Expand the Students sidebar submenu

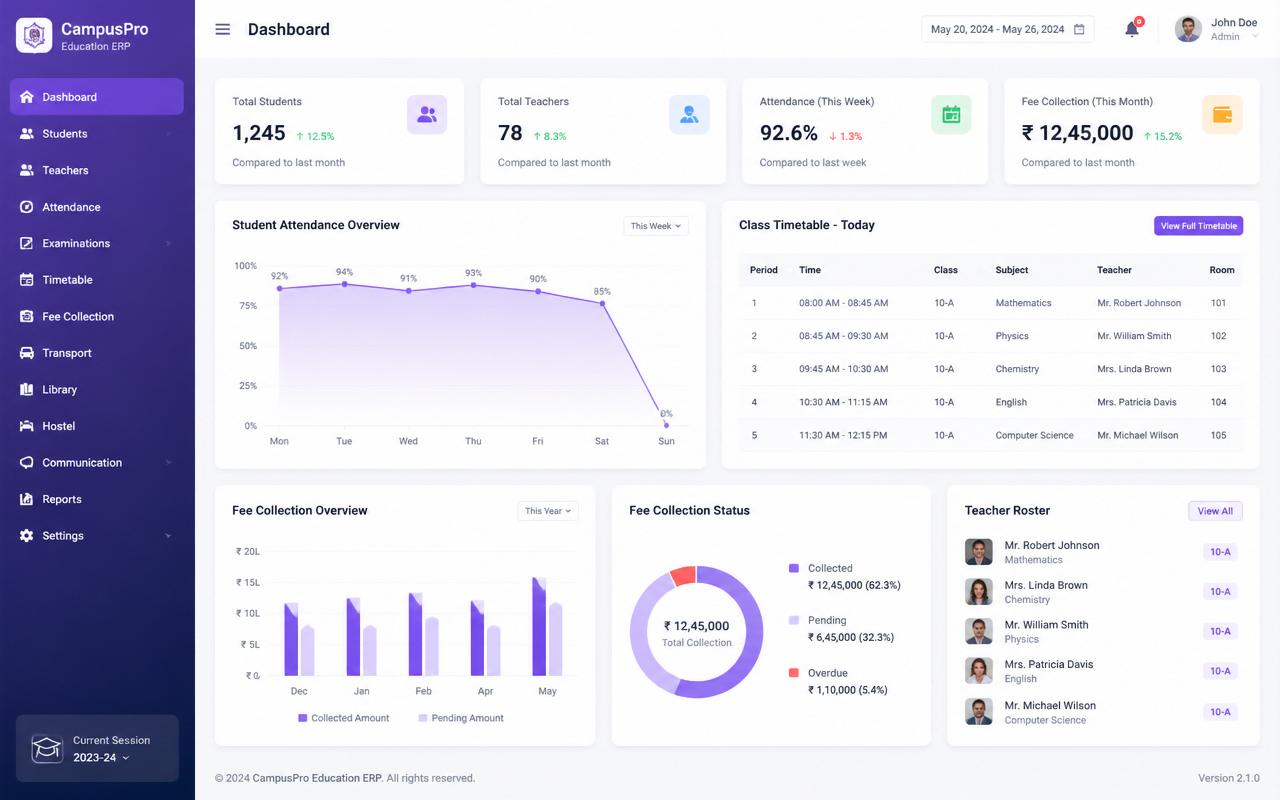click(97, 134)
